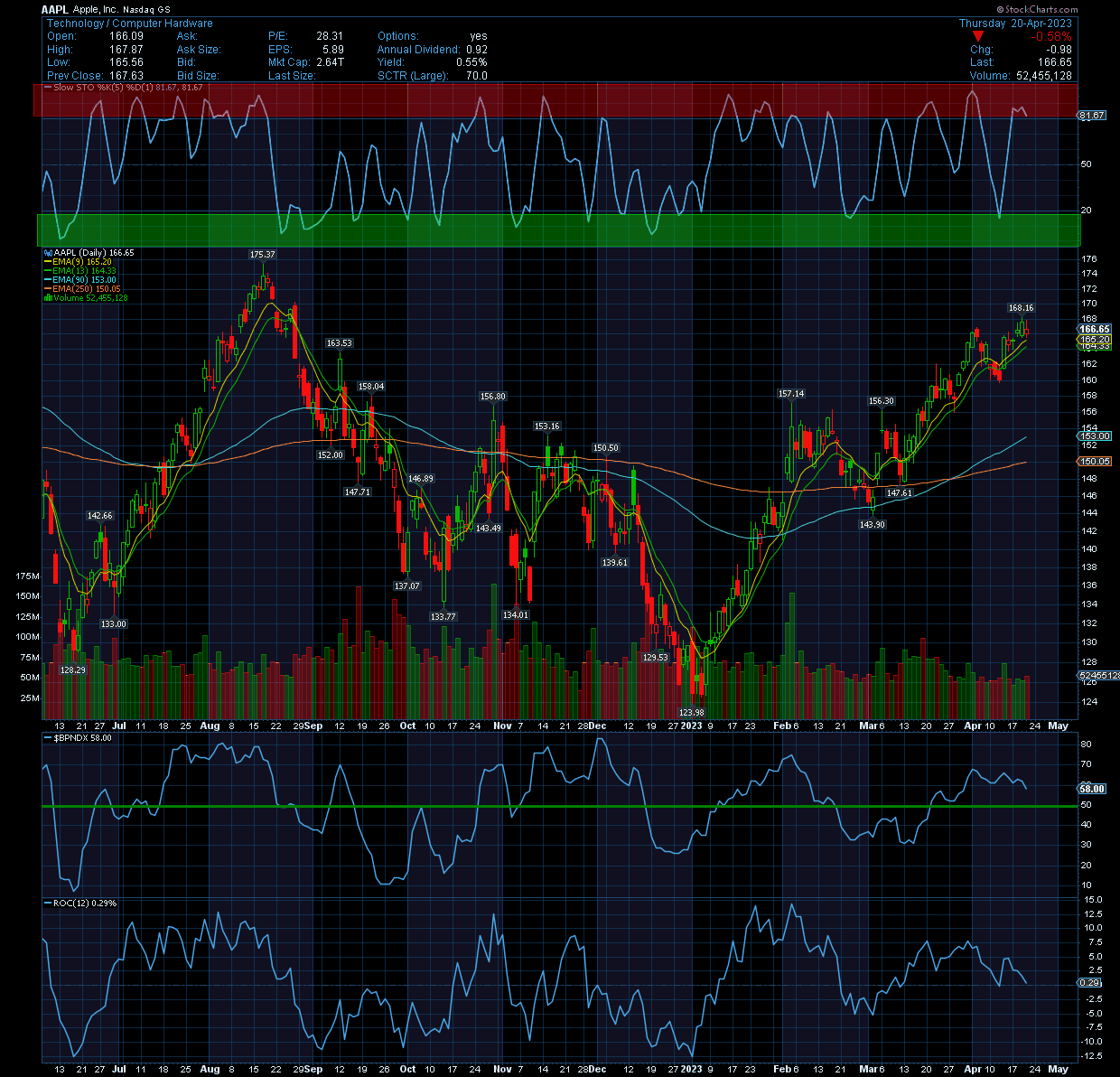This screenshot has width=1120, height=1077.
Task: Click the '163.53' price label
Action: pyautogui.click(x=340, y=343)
